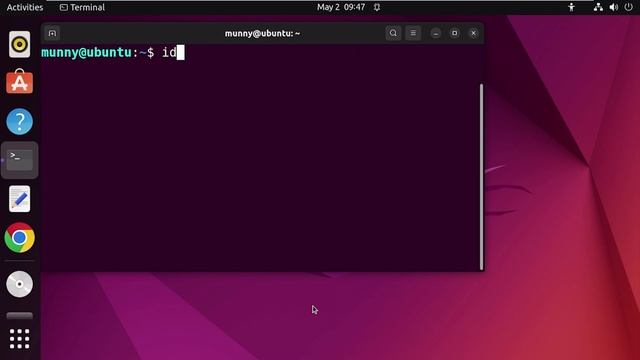Open the disc drive icon in dock
640x360 pixels.
(20, 284)
